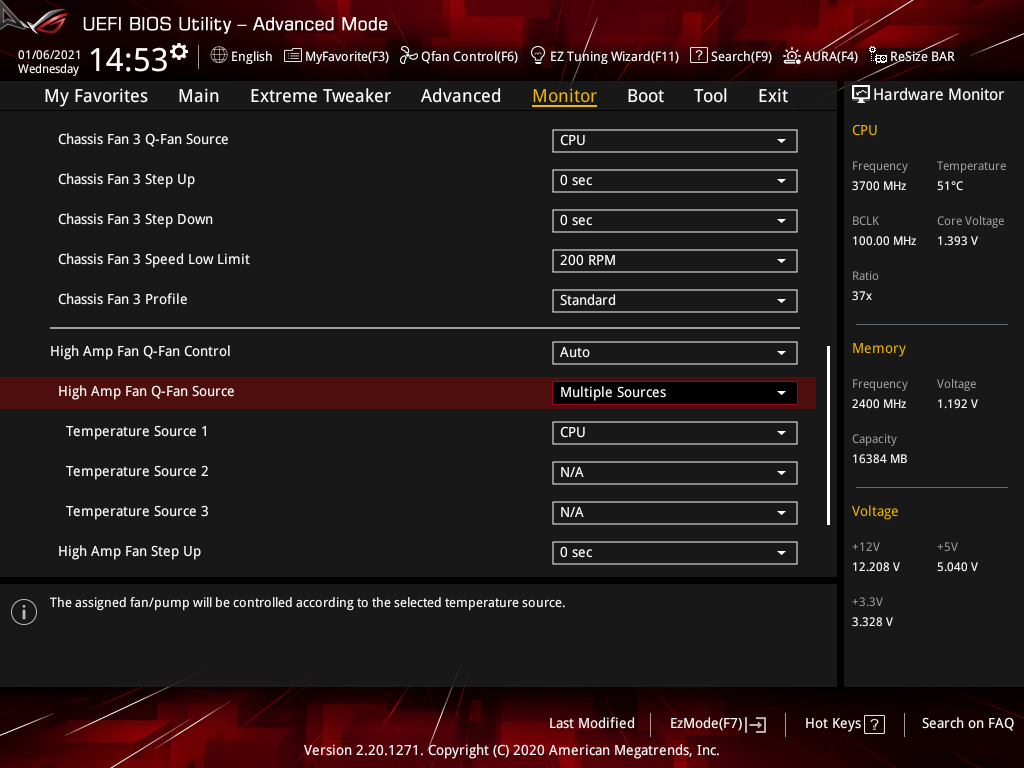Click the Hot Keys question mark icon
Screen dimensions: 1024x768
(874, 724)
